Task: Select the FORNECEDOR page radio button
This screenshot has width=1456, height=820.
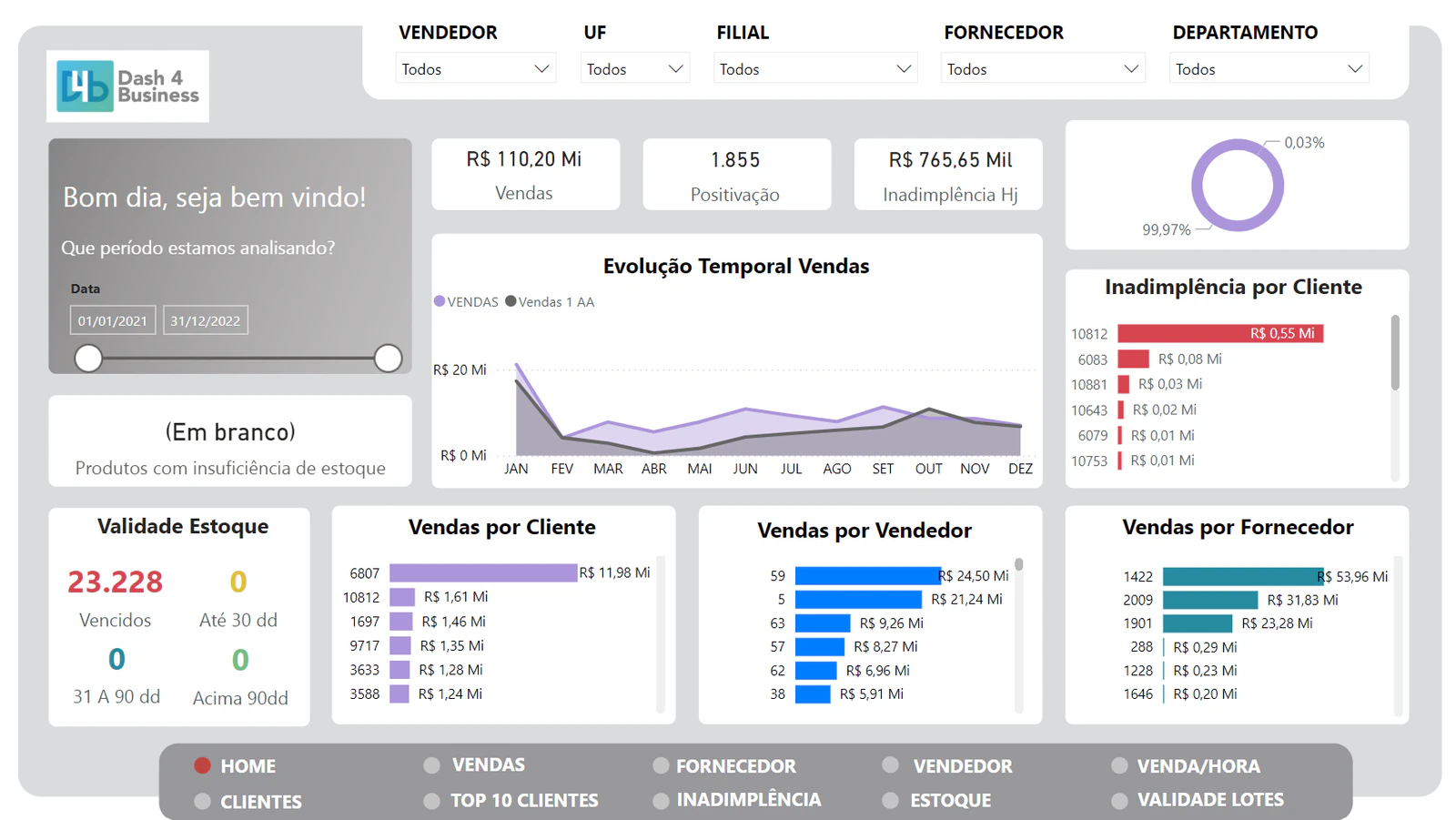Action: pyautogui.click(x=661, y=765)
